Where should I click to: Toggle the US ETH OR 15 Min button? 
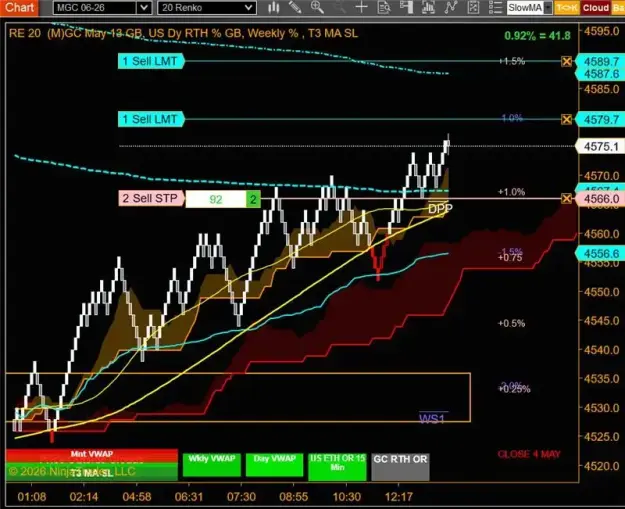point(337,467)
